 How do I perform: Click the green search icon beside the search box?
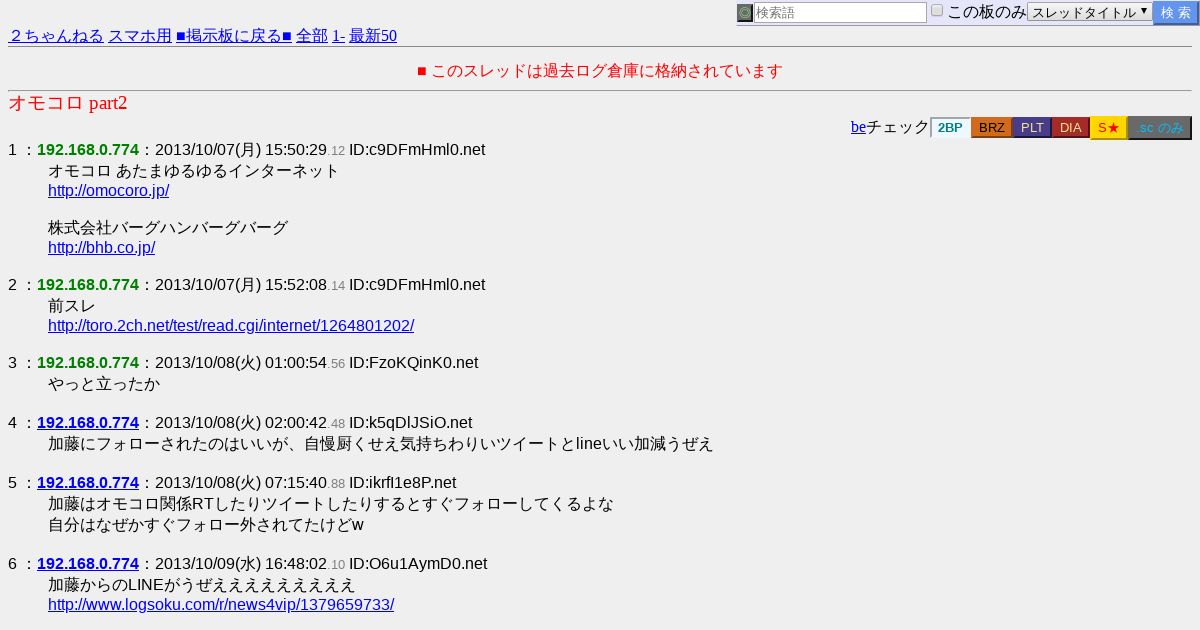745,13
